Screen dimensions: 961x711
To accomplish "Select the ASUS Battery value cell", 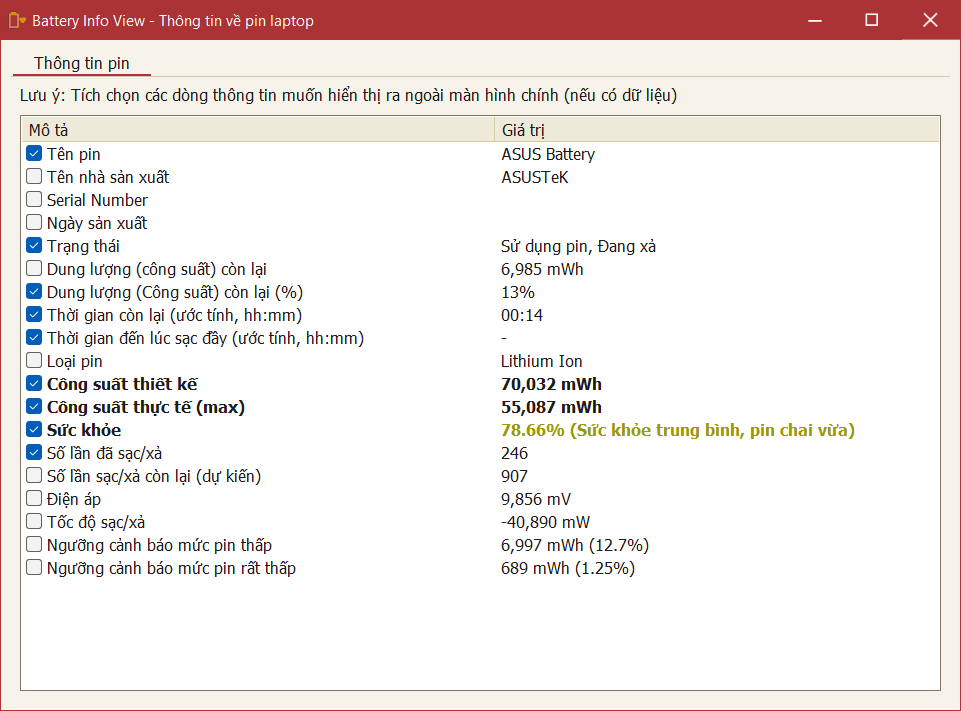I will (548, 154).
